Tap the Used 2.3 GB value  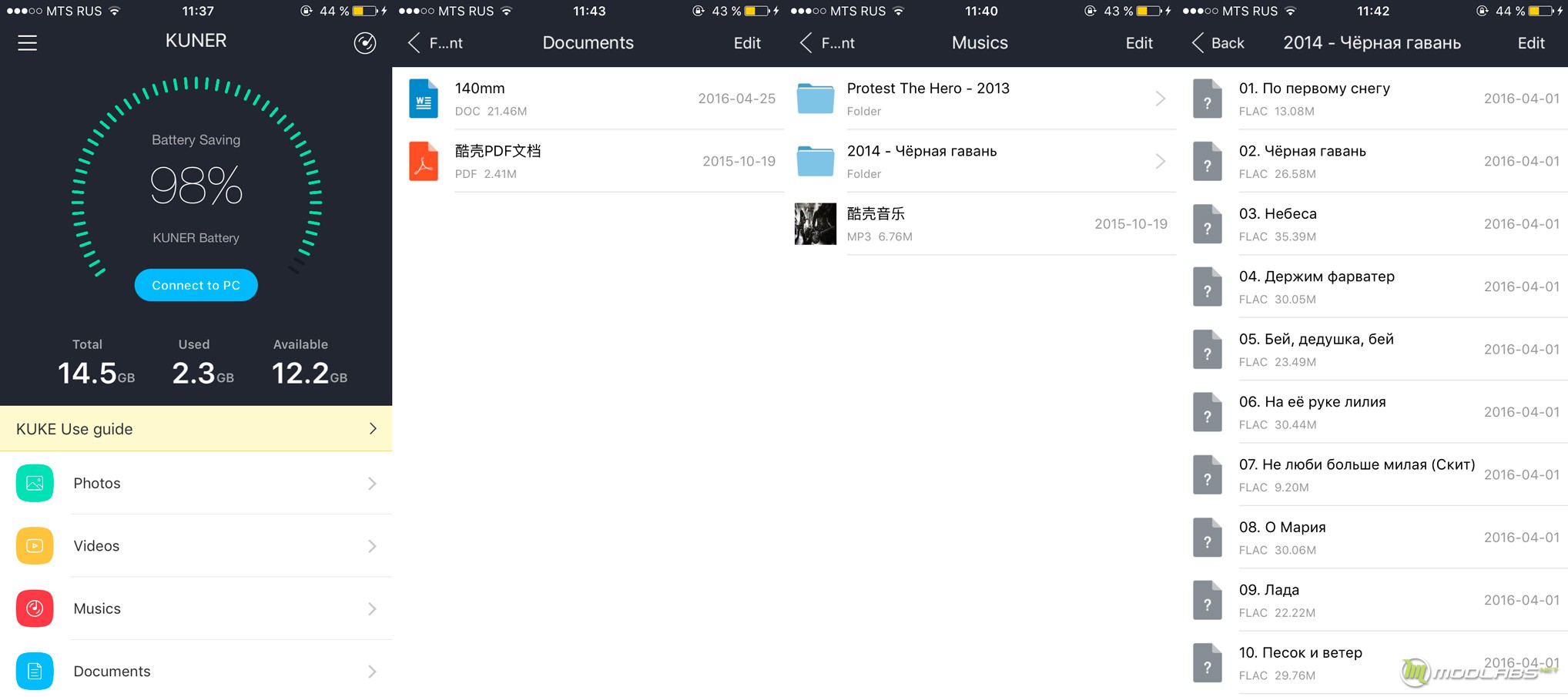(203, 374)
